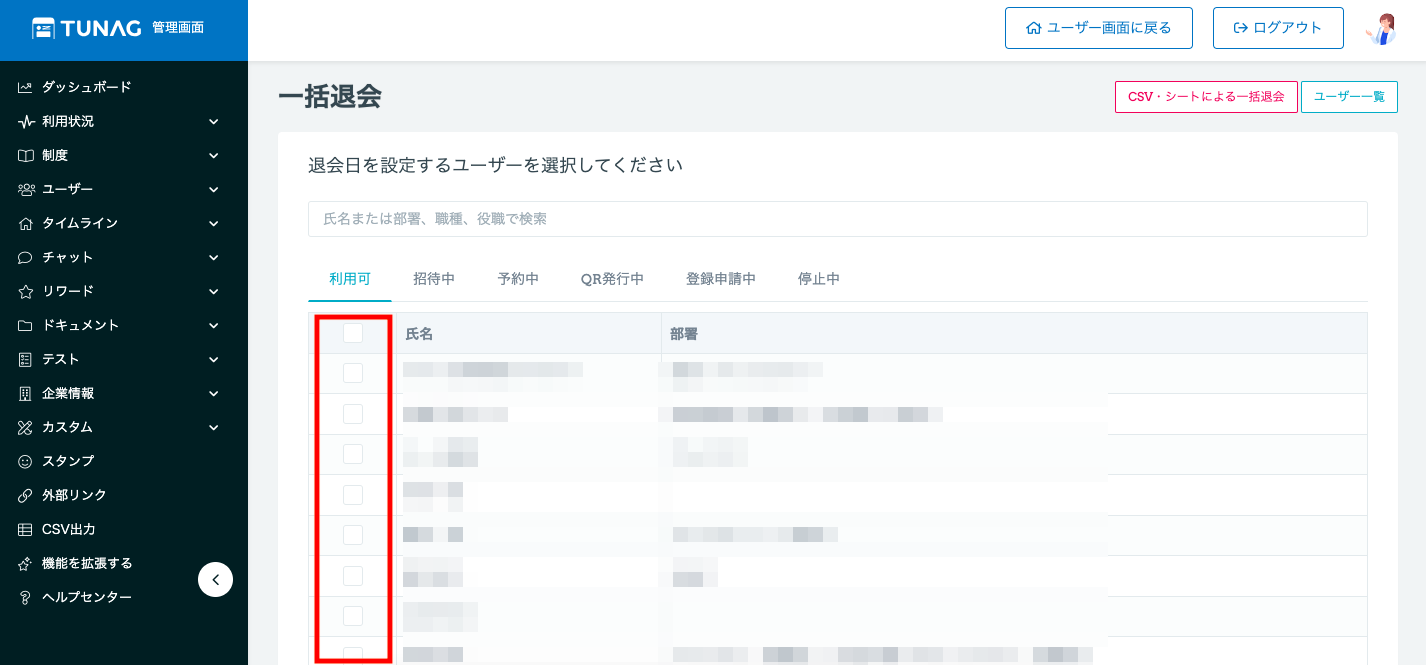Open CSV出力 via its table icon

click(26, 529)
